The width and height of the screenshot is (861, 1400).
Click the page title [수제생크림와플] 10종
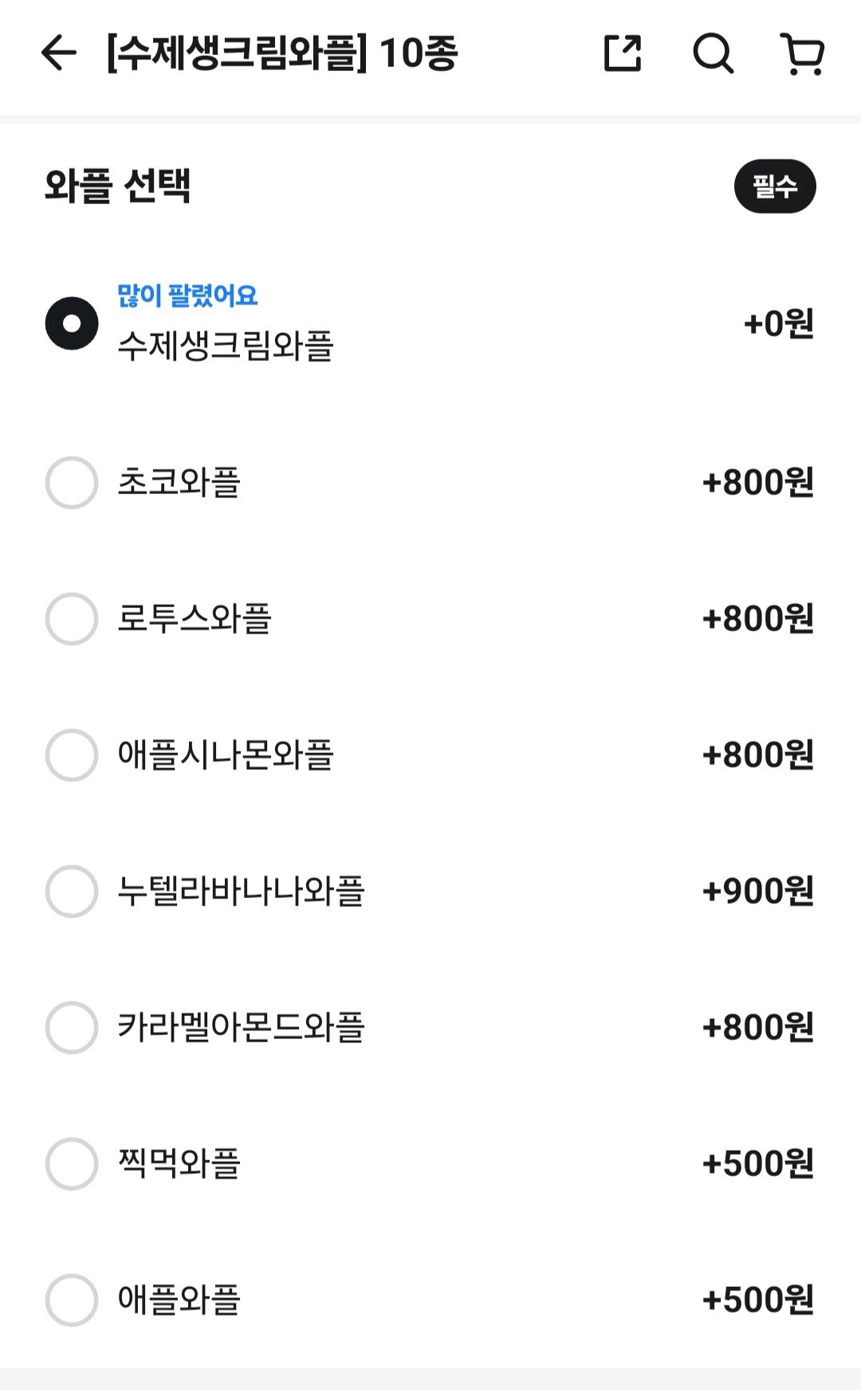282,53
